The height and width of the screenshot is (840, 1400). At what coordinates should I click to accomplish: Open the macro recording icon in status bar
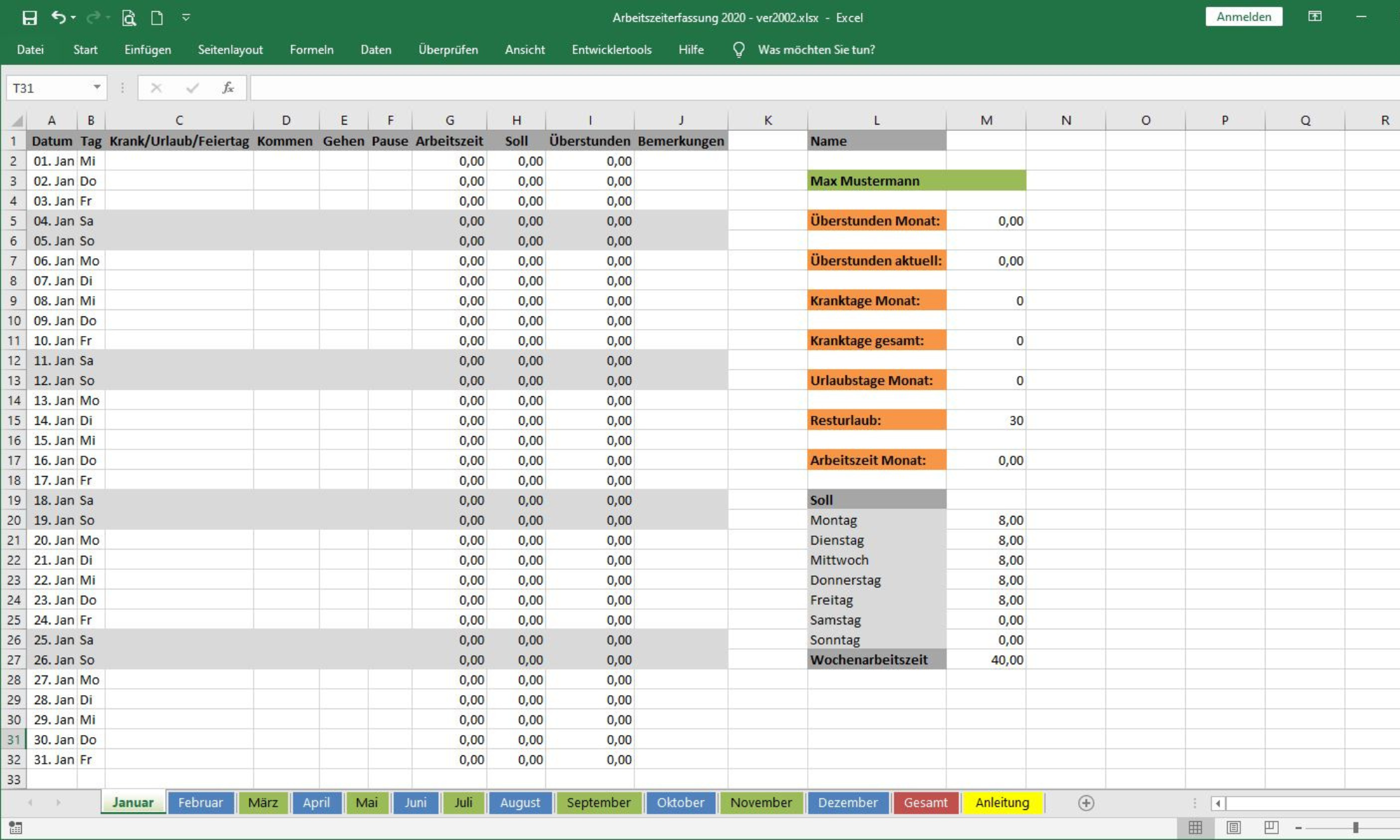pyautogui.click(x=15, y=827)
